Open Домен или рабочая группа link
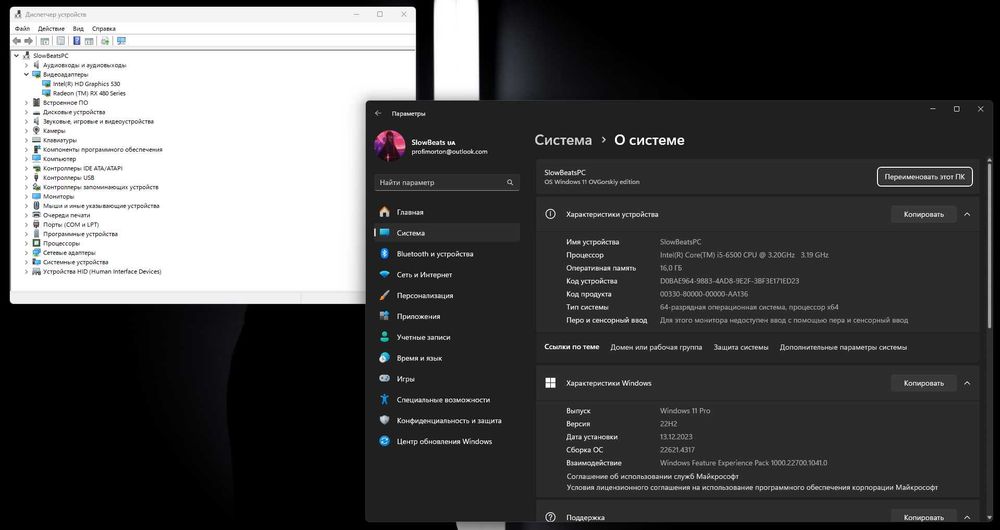 click(x=656, y=348)
